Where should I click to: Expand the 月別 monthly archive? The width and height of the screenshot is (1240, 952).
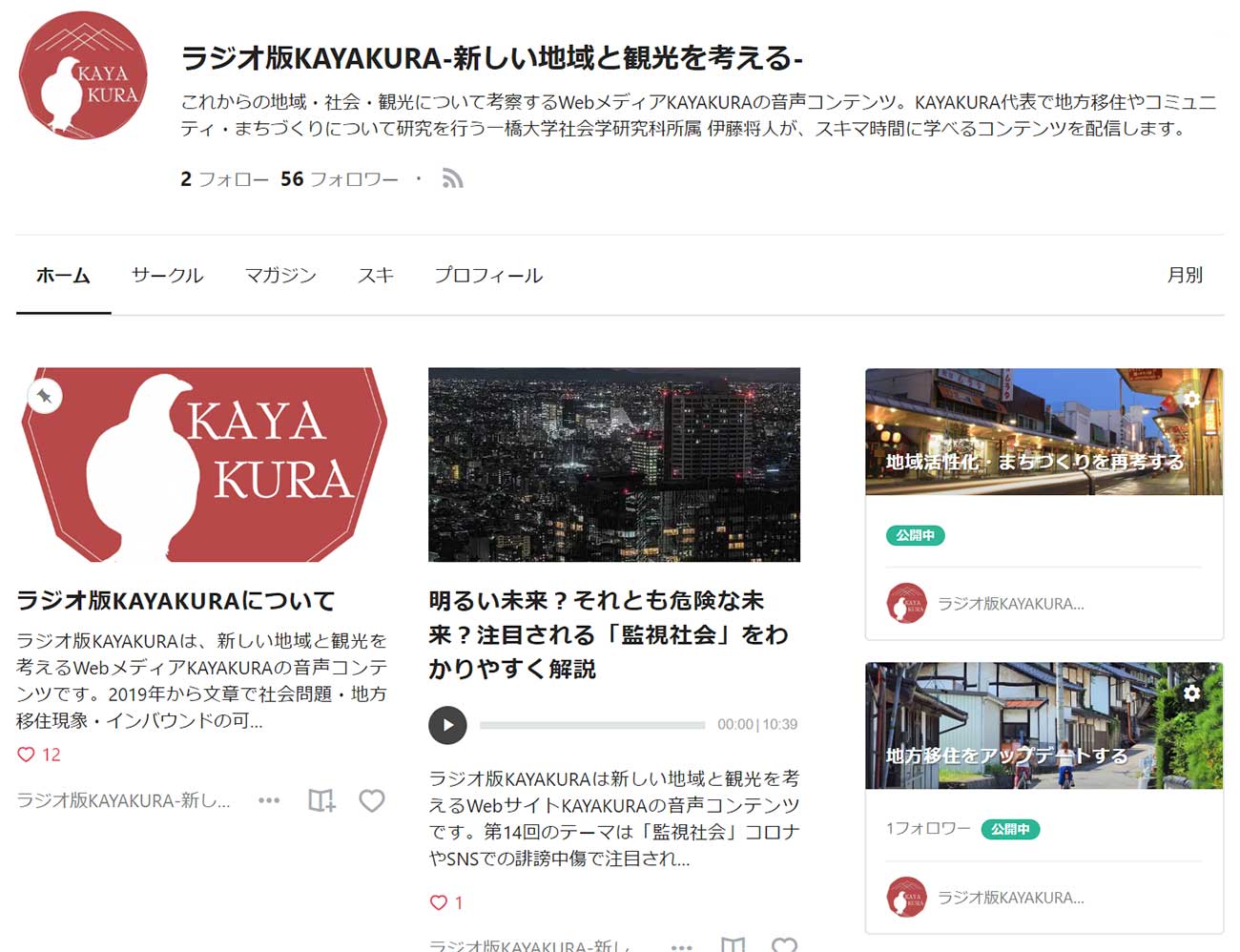pyautogui.click(x=1184, y=276)
